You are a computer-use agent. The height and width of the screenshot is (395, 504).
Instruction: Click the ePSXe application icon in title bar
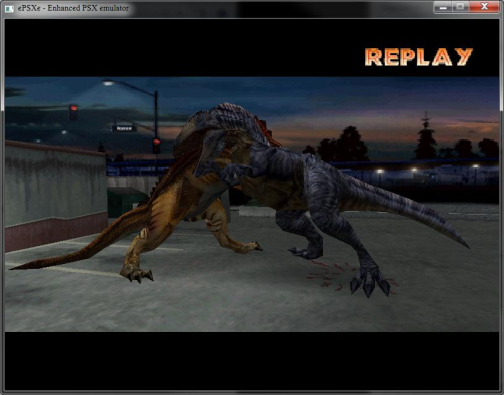pos(9,8)
